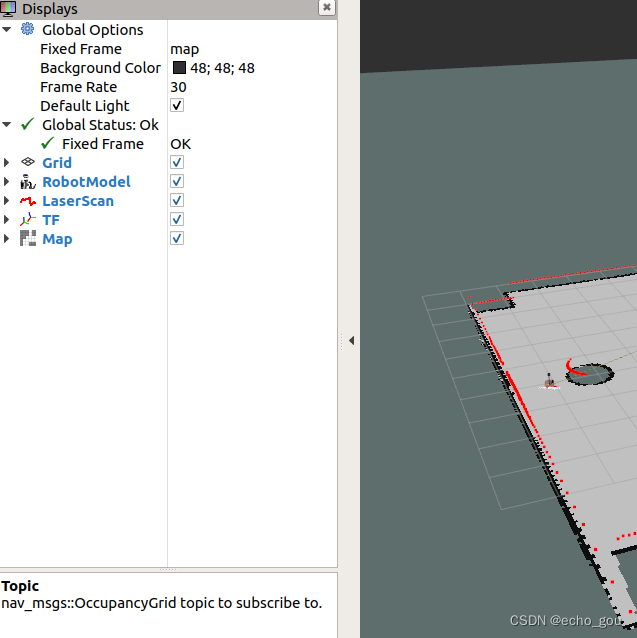
Task: Expand the Map display properties
Action: tap(7, 238)
